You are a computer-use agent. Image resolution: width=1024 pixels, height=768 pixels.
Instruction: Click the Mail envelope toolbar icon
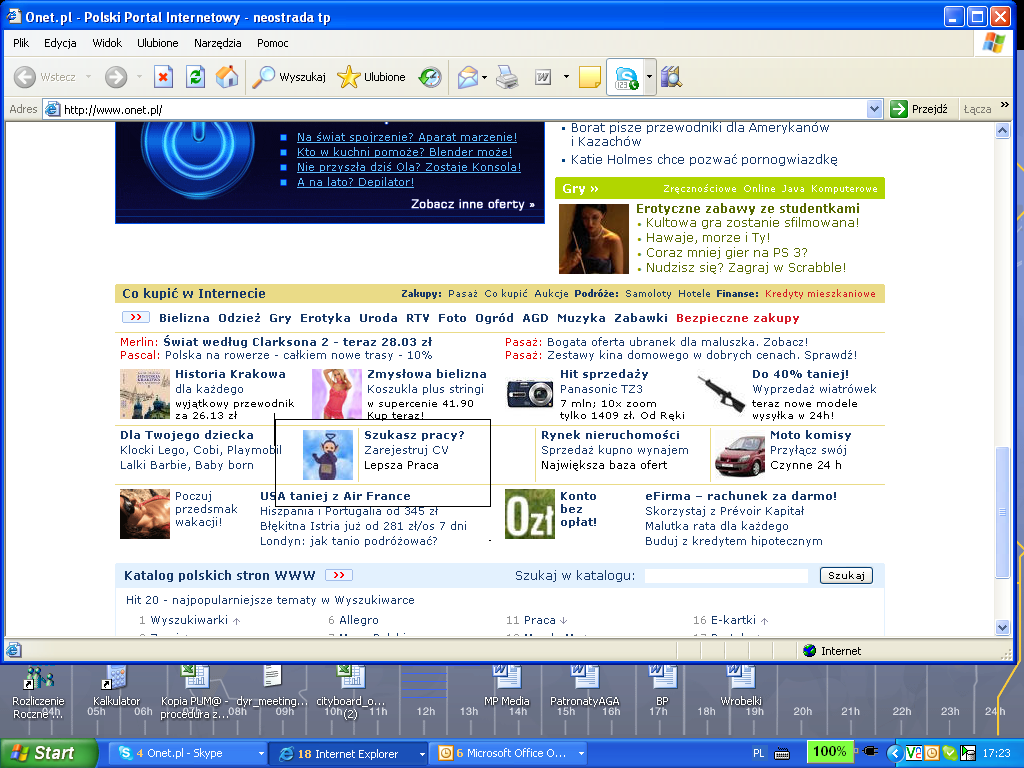click(x=468, y=77)
